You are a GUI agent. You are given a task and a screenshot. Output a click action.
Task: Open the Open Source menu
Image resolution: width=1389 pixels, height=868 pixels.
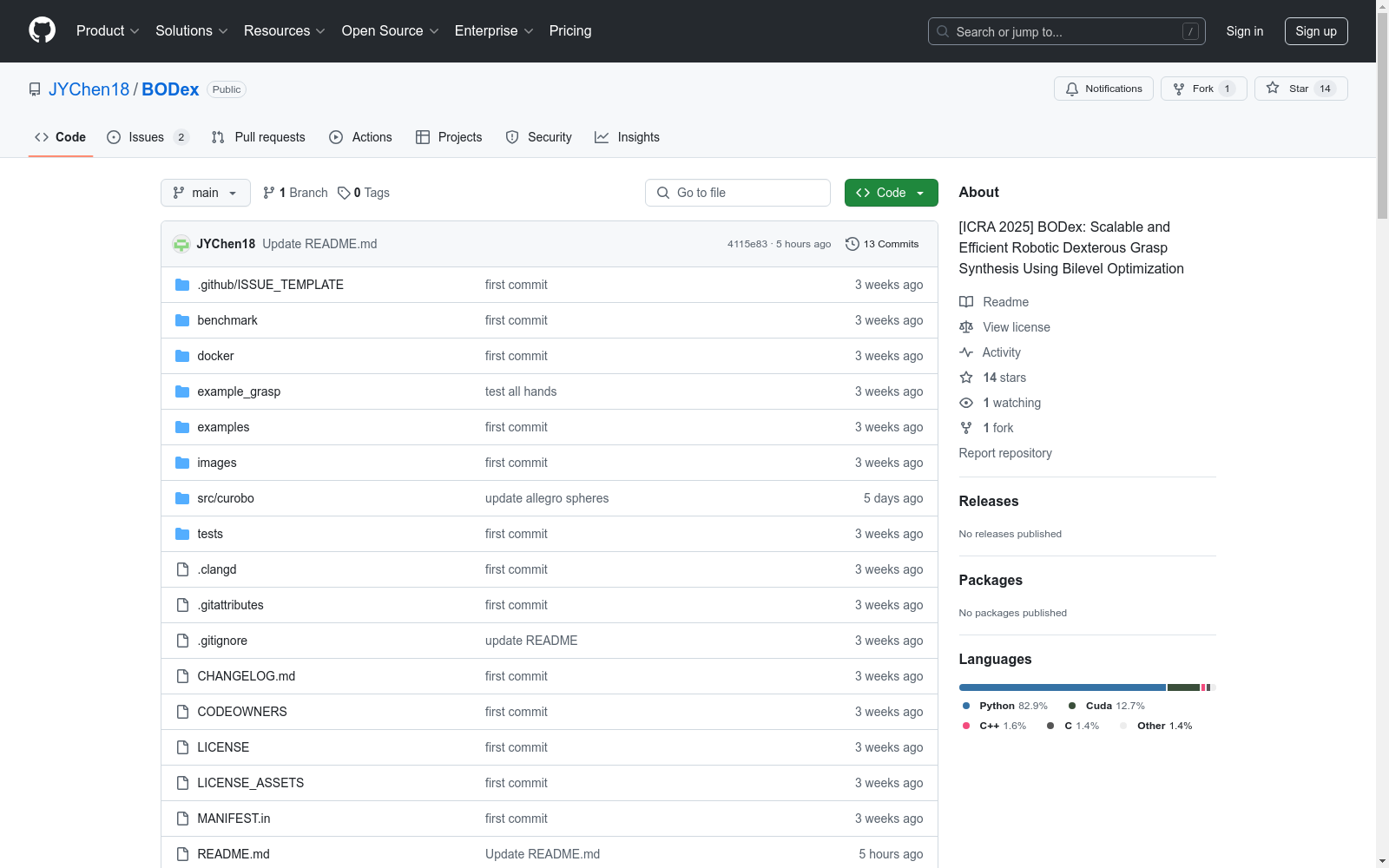[x=390, y=31]
